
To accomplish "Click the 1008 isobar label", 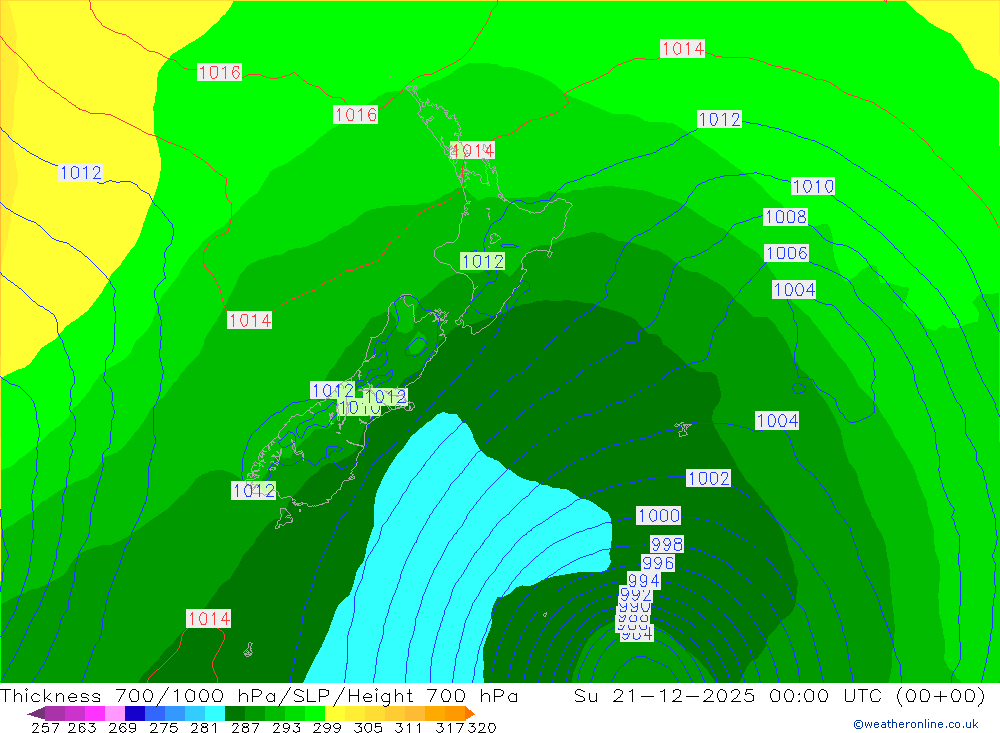I will (x=786, y=217).
